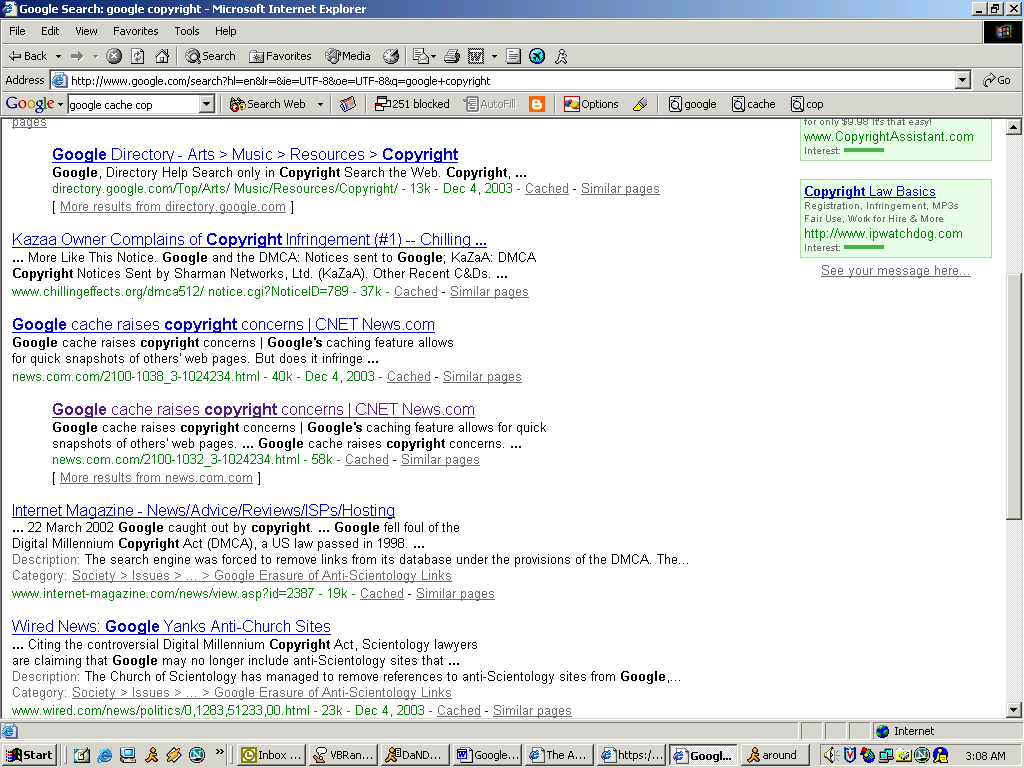Click More results from directory.google.com
Image resolution: width=1024 pixels, height=768 pixels.
coord(172,206)
